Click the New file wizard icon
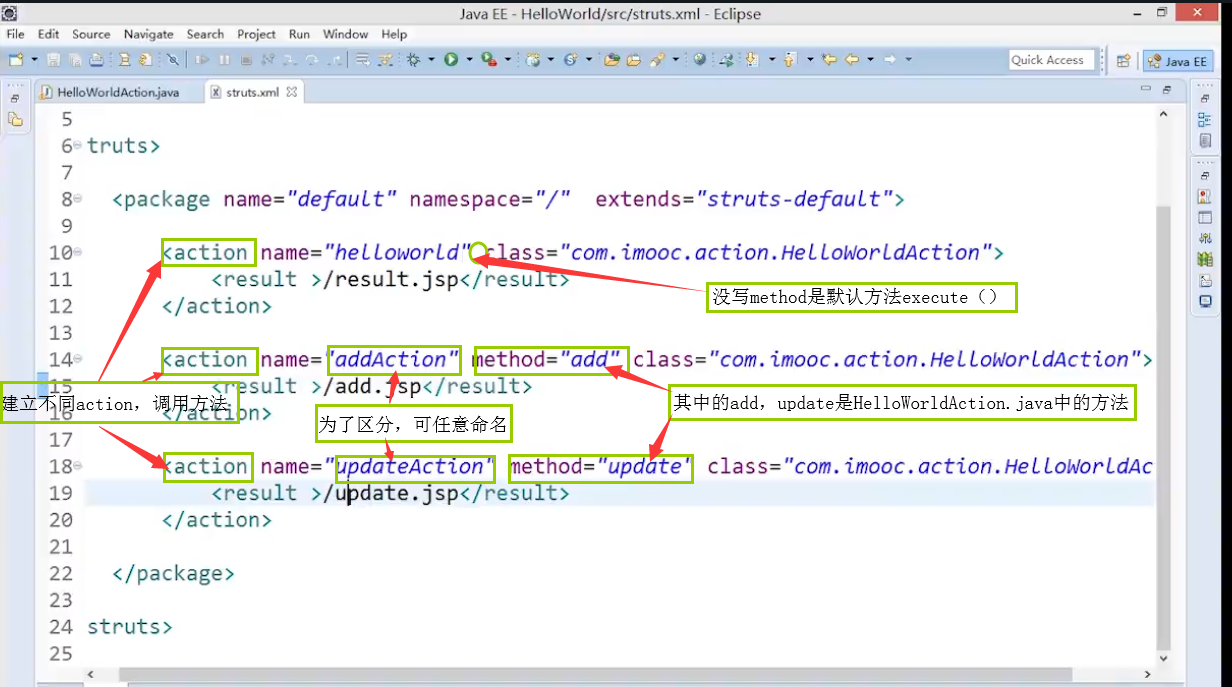1232x687 pixels. pyautogui.click(x=16, y=60)
